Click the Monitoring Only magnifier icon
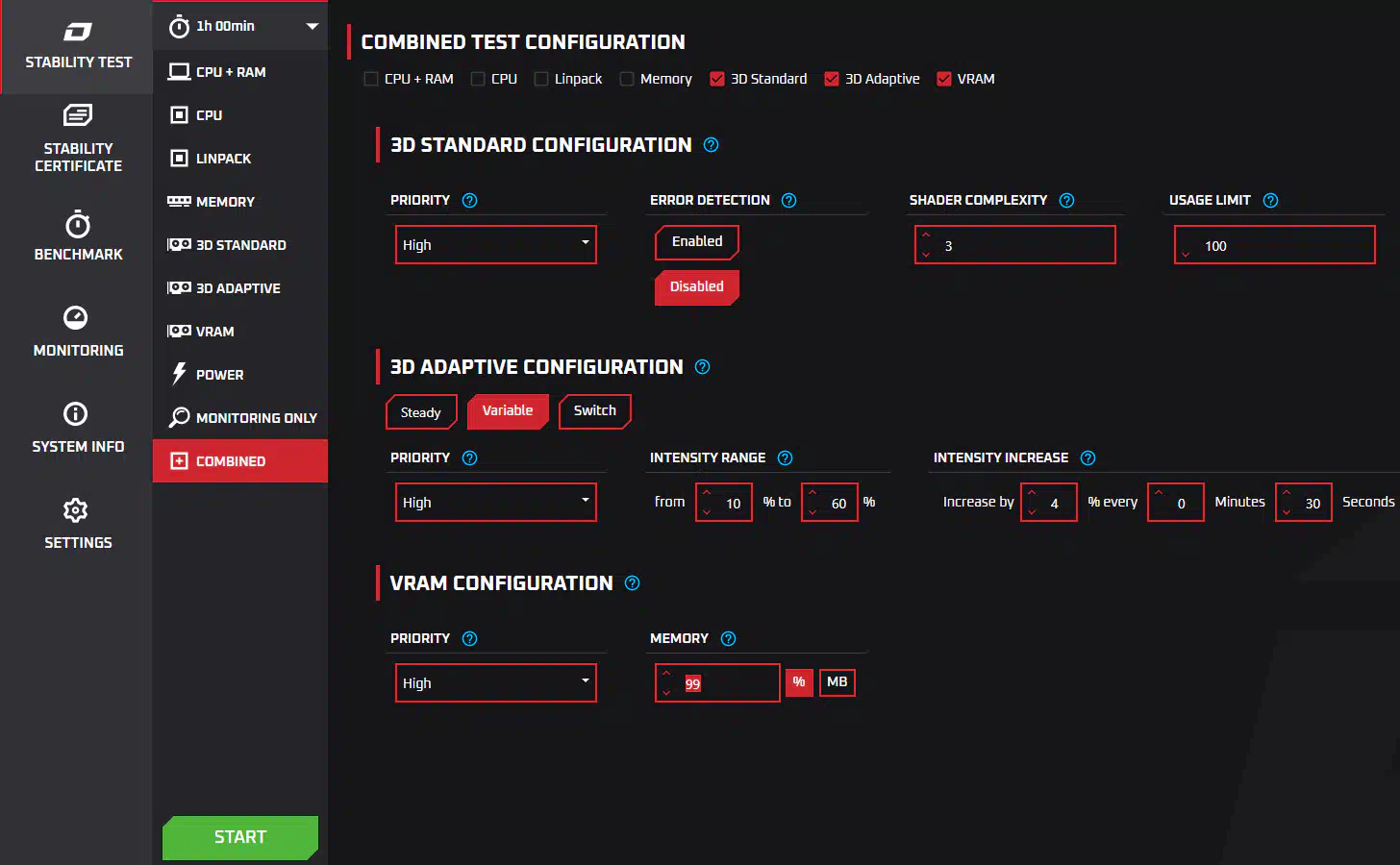The height and width of the screenshot is (865, 1400). pyautogui.click(x=179, y=417)
